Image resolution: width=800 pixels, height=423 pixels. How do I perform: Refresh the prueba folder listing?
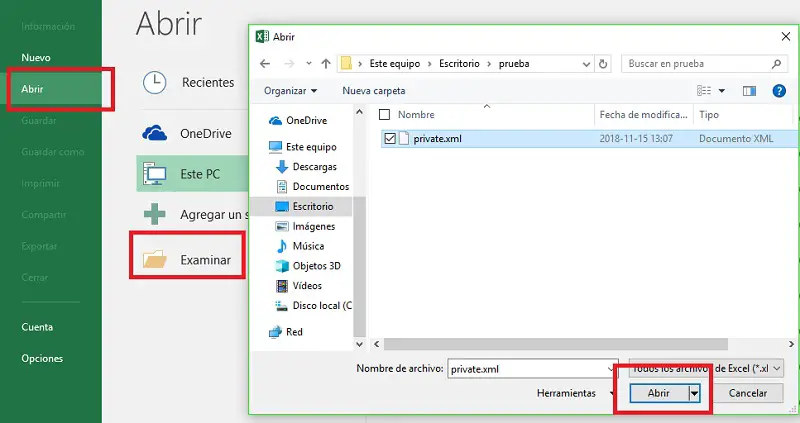tap(603, 64)
